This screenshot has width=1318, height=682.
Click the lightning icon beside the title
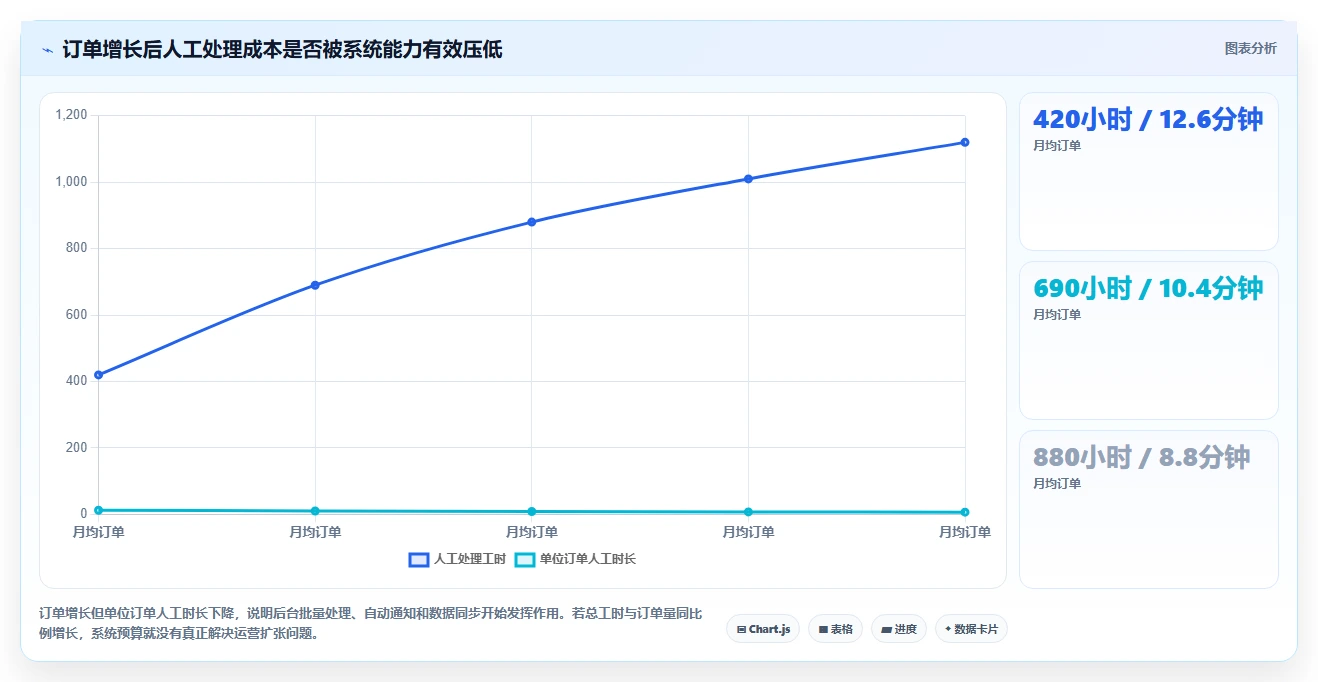47,49
